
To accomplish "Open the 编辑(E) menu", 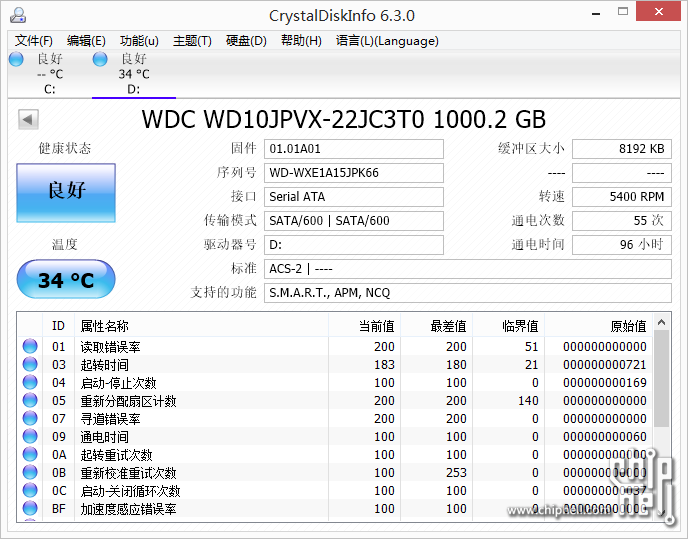I will click(x=86, y=41).
